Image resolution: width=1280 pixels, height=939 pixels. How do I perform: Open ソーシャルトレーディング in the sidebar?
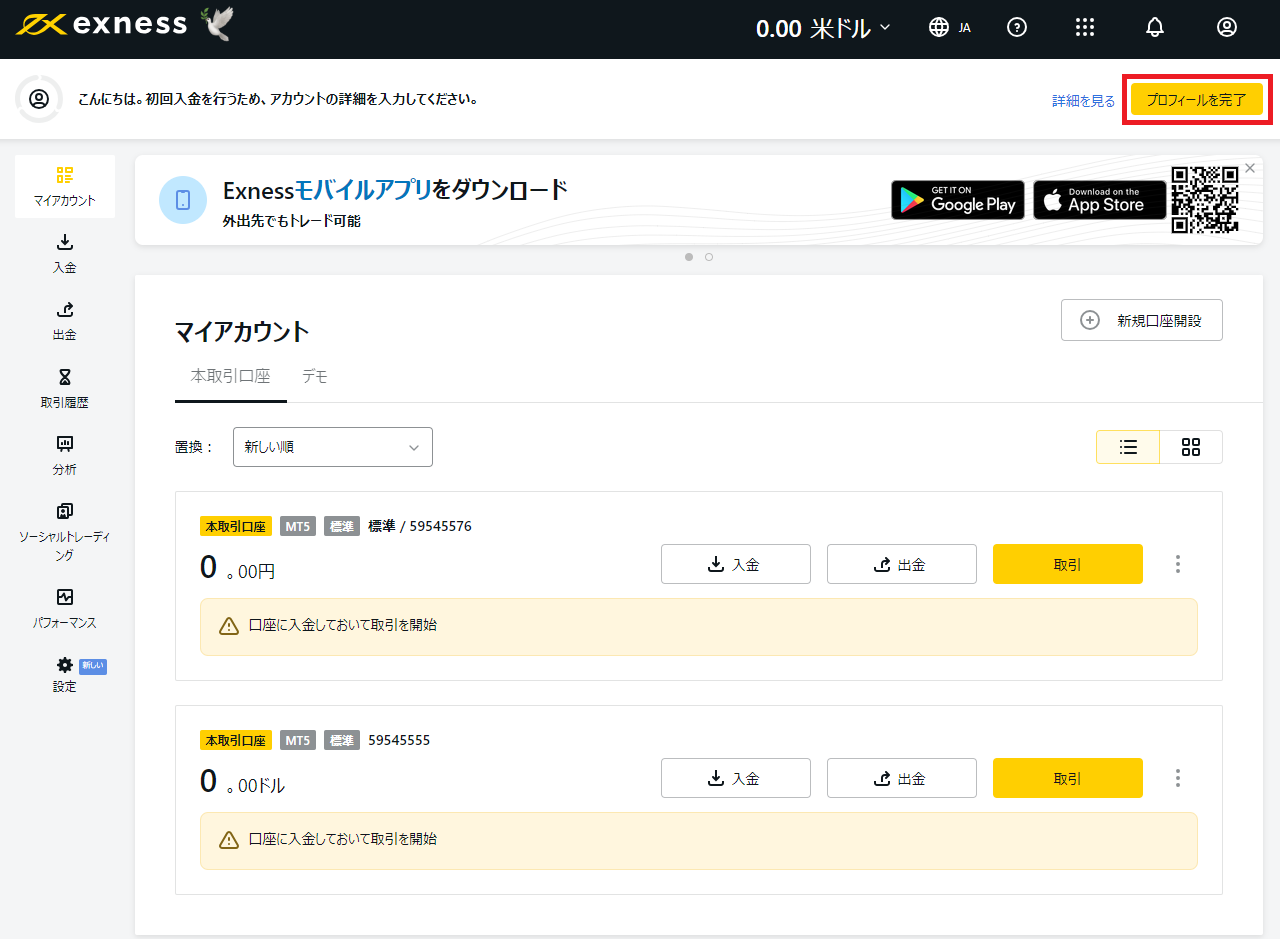point(65,533)
